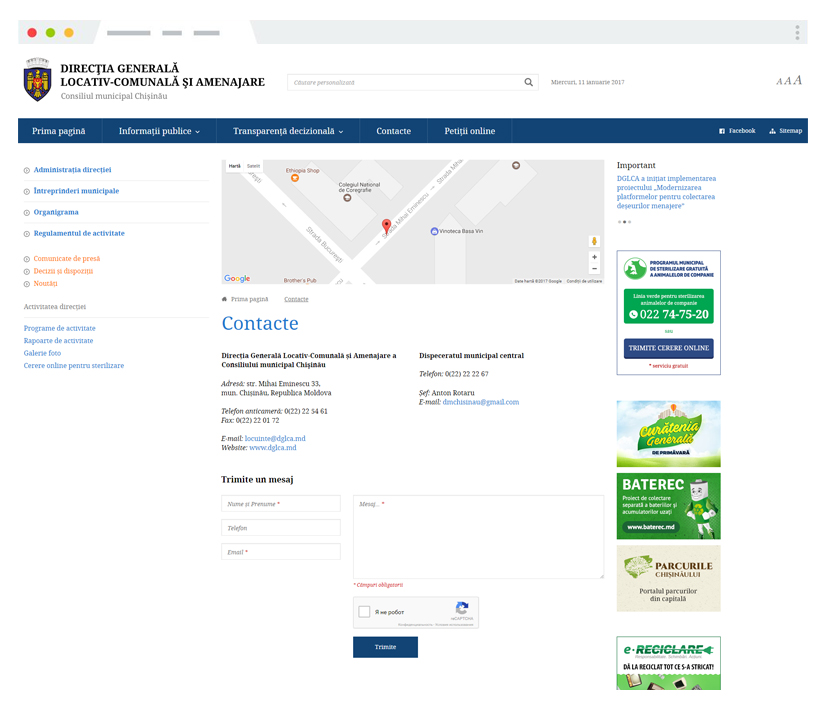826x721 pixels.
Task: Click the reCAPTCHA logo
Action: pyautogui.click(x=462, y=608)
